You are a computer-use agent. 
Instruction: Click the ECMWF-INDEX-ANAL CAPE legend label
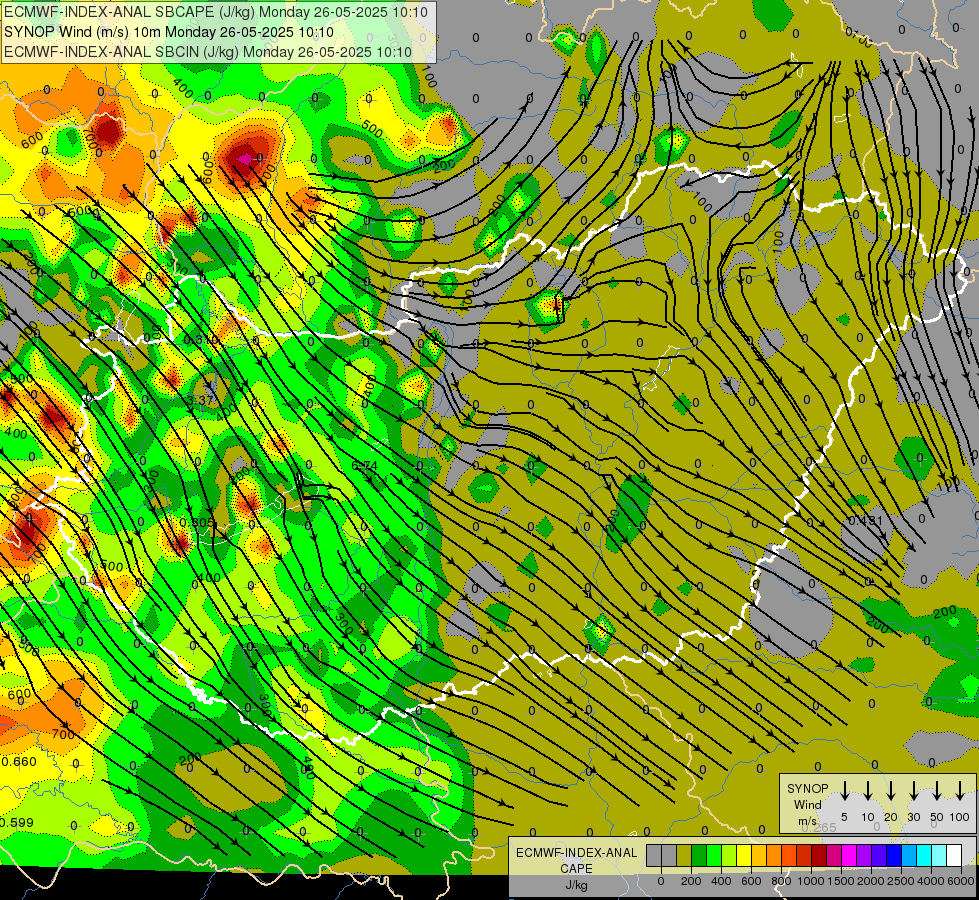coord(576,860)
